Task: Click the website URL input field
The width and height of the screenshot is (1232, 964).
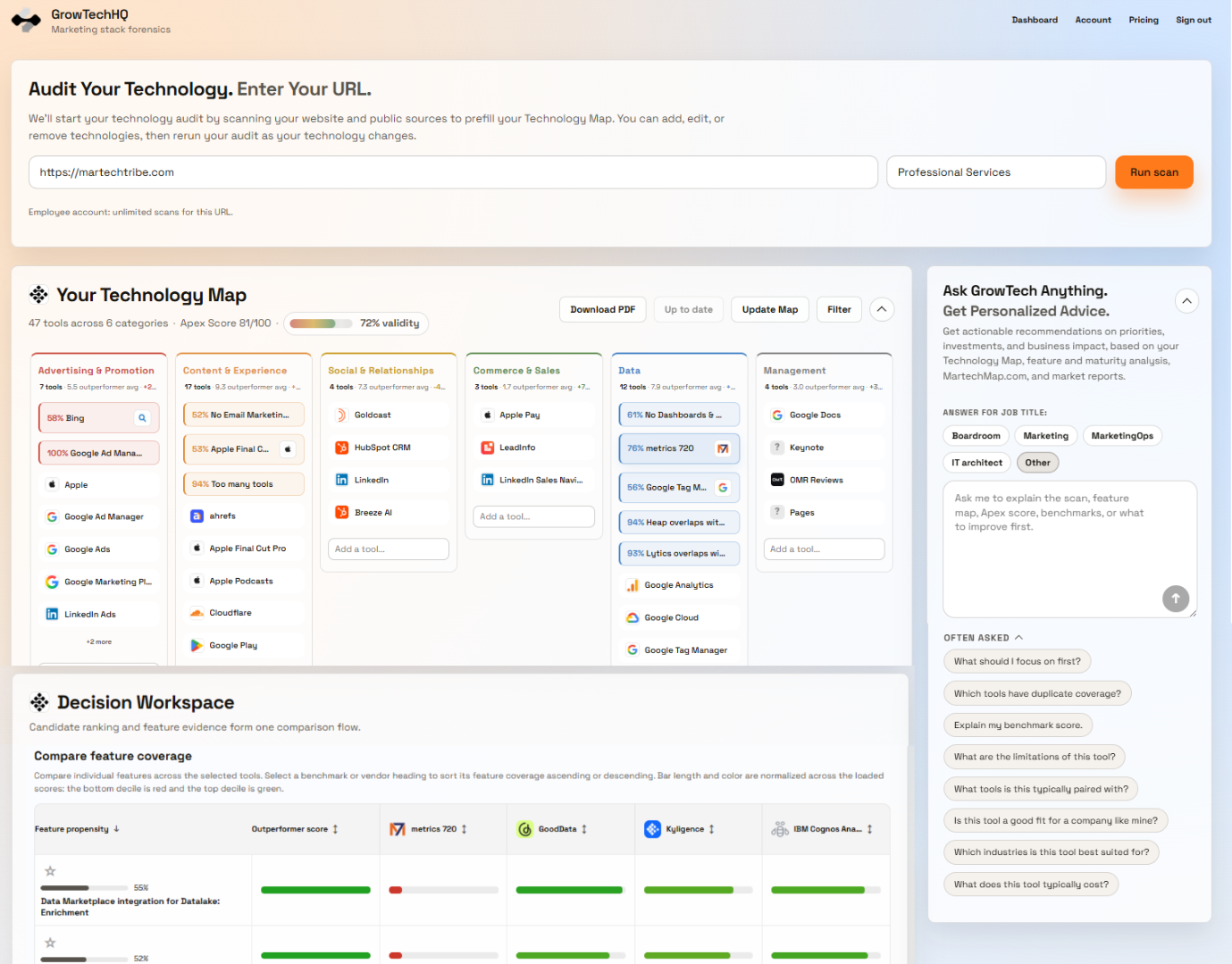Action: click(453, 172)
